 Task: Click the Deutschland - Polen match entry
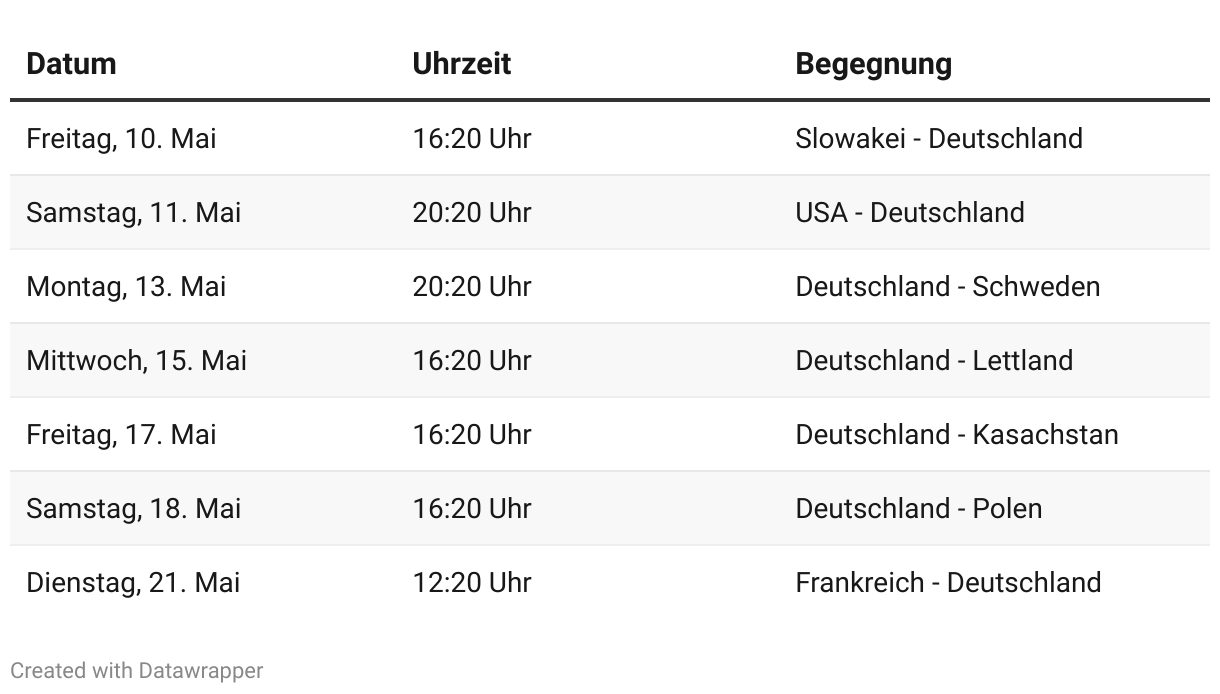pyautogui.click(x=918, y=508)
